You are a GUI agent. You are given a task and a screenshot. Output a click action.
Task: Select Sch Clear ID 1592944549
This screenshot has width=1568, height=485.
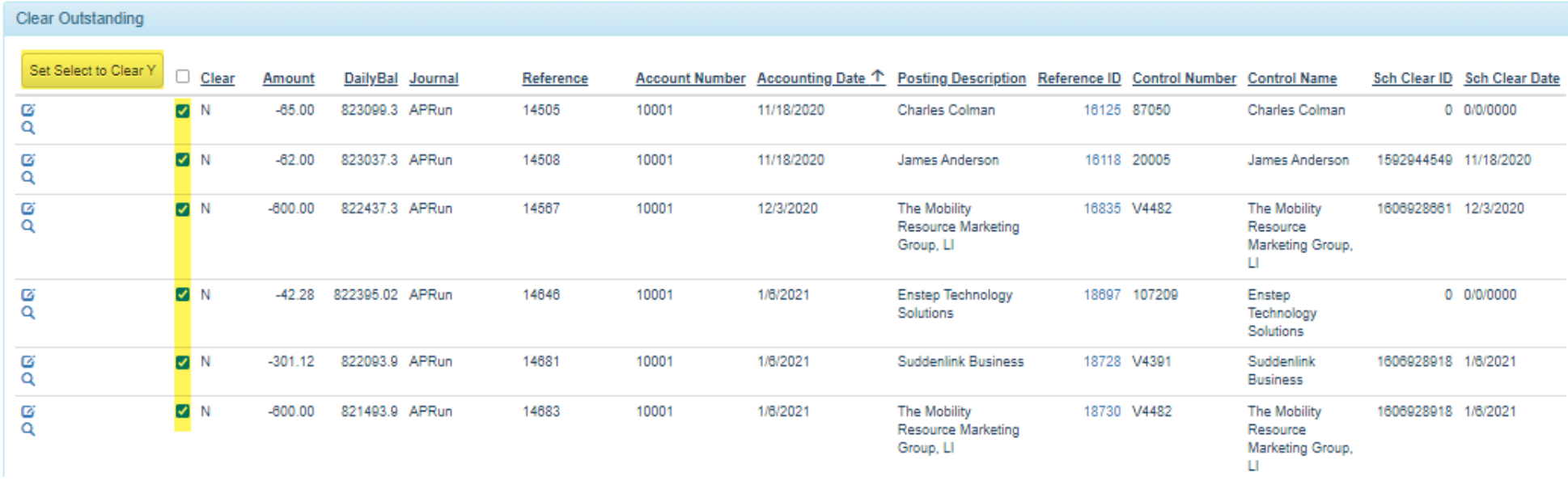[1414, 160]
